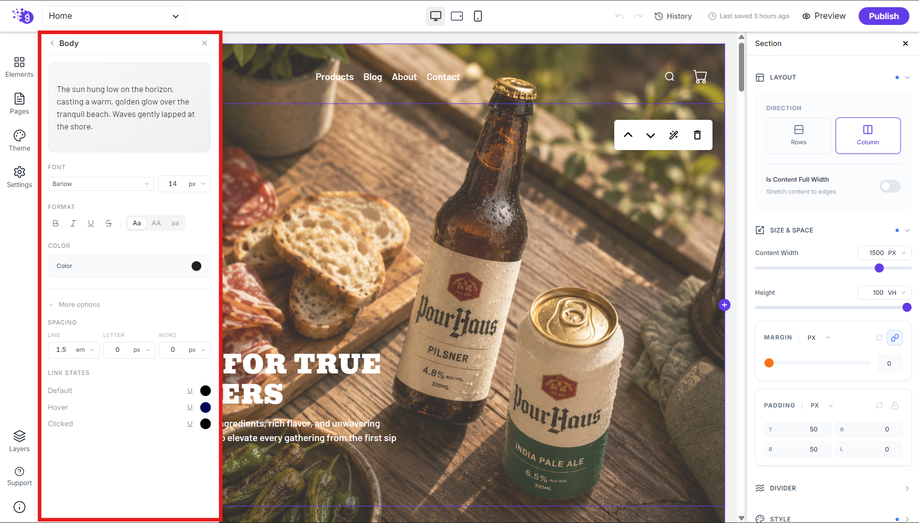Click the Preview button

[x=823, y=16]
